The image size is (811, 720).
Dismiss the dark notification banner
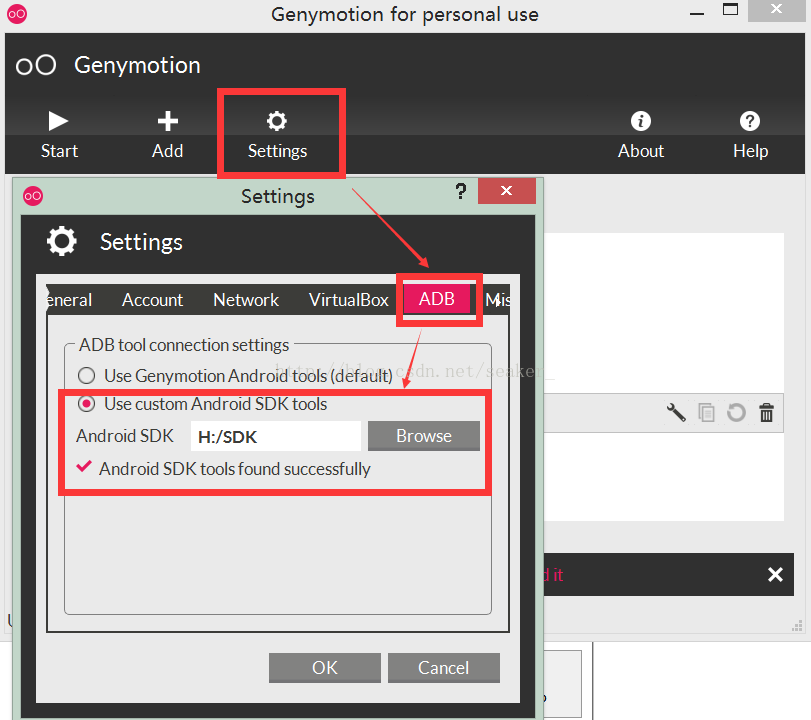[x=775, y=574]
